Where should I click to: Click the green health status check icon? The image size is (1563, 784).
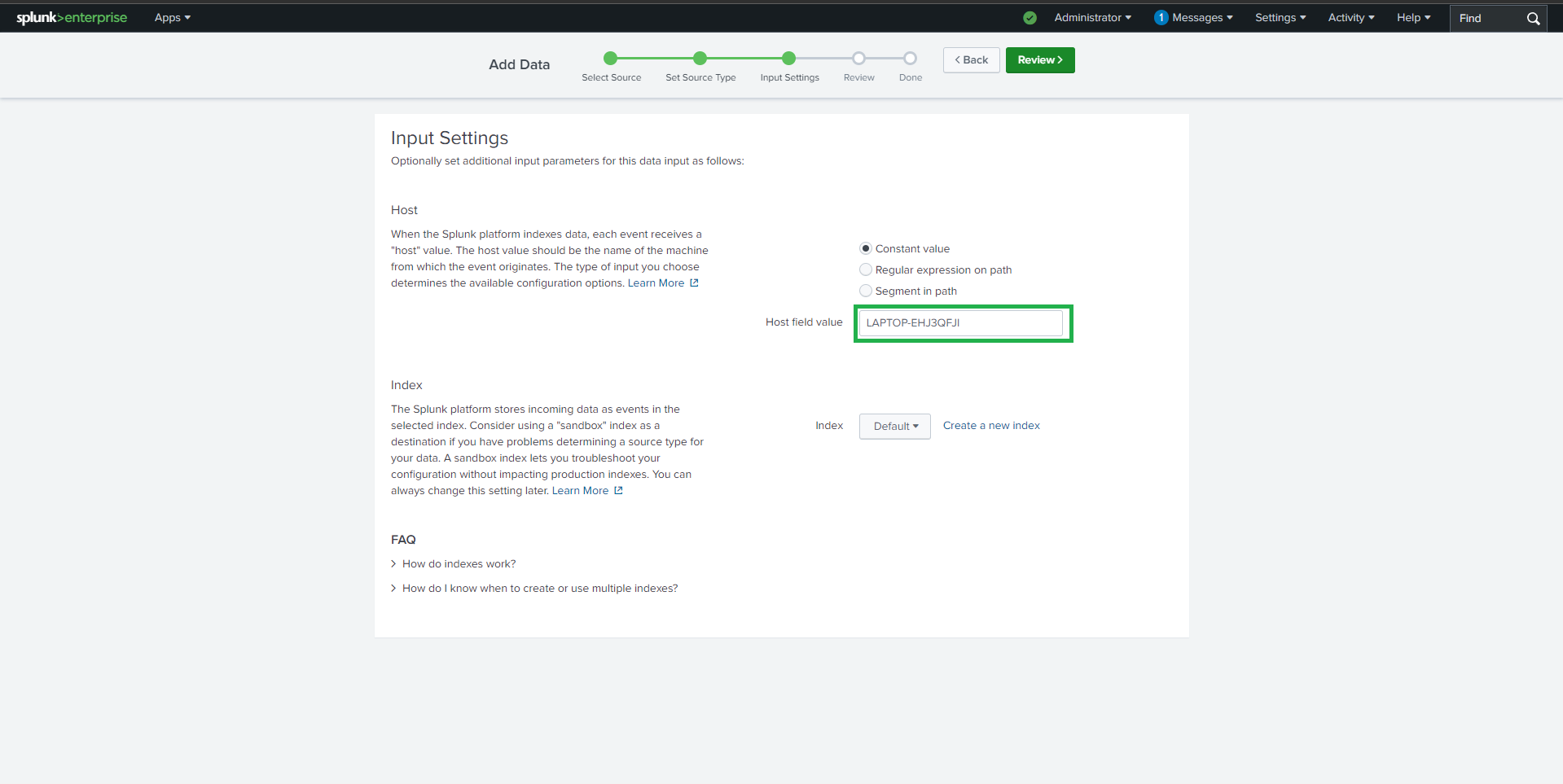[x=1030, y=18]
